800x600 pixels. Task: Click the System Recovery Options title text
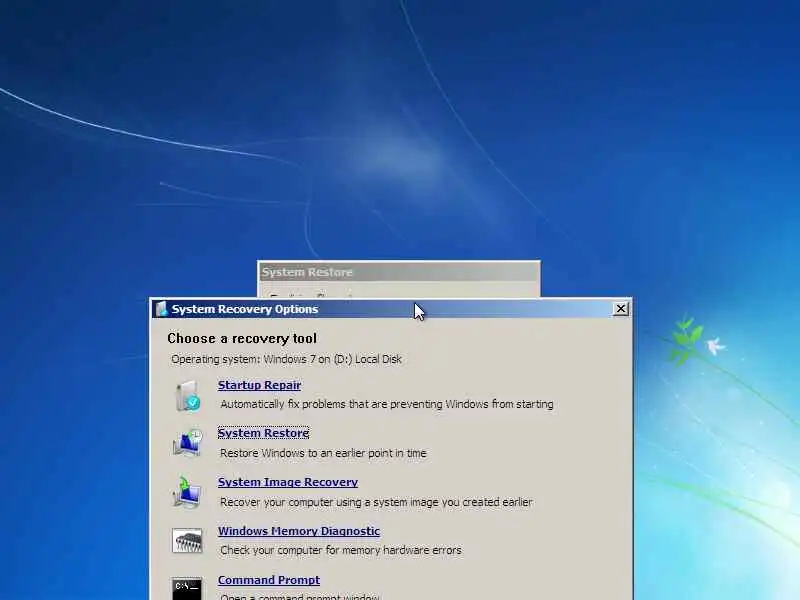[245, 309]
